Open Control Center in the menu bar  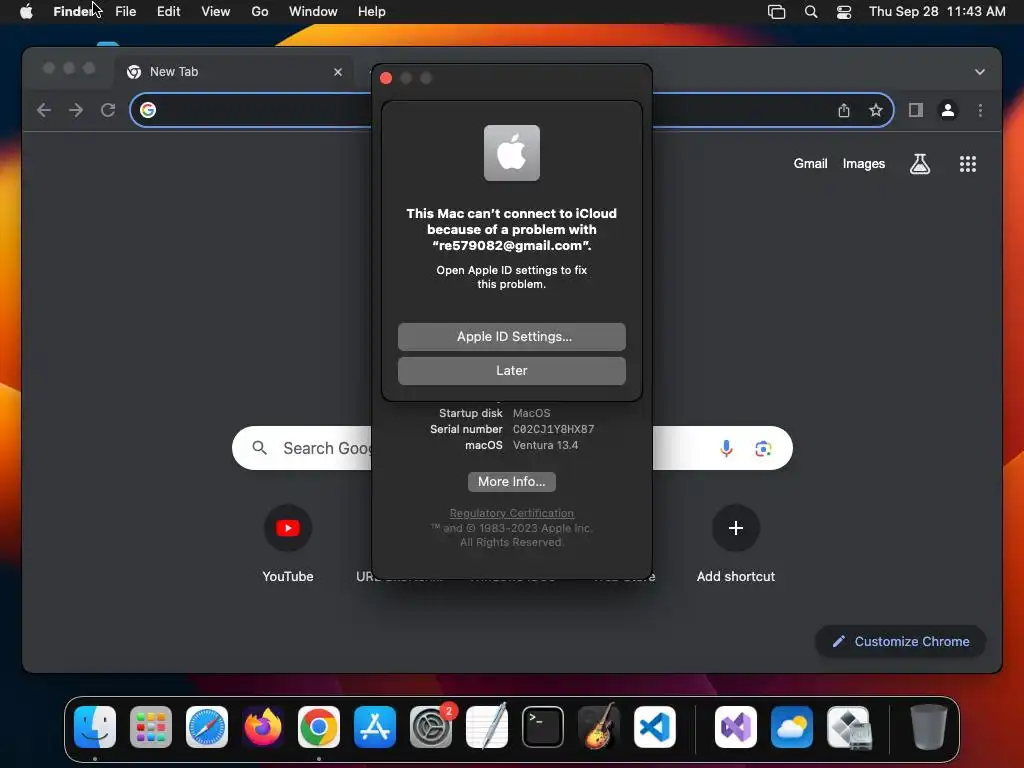844,12
